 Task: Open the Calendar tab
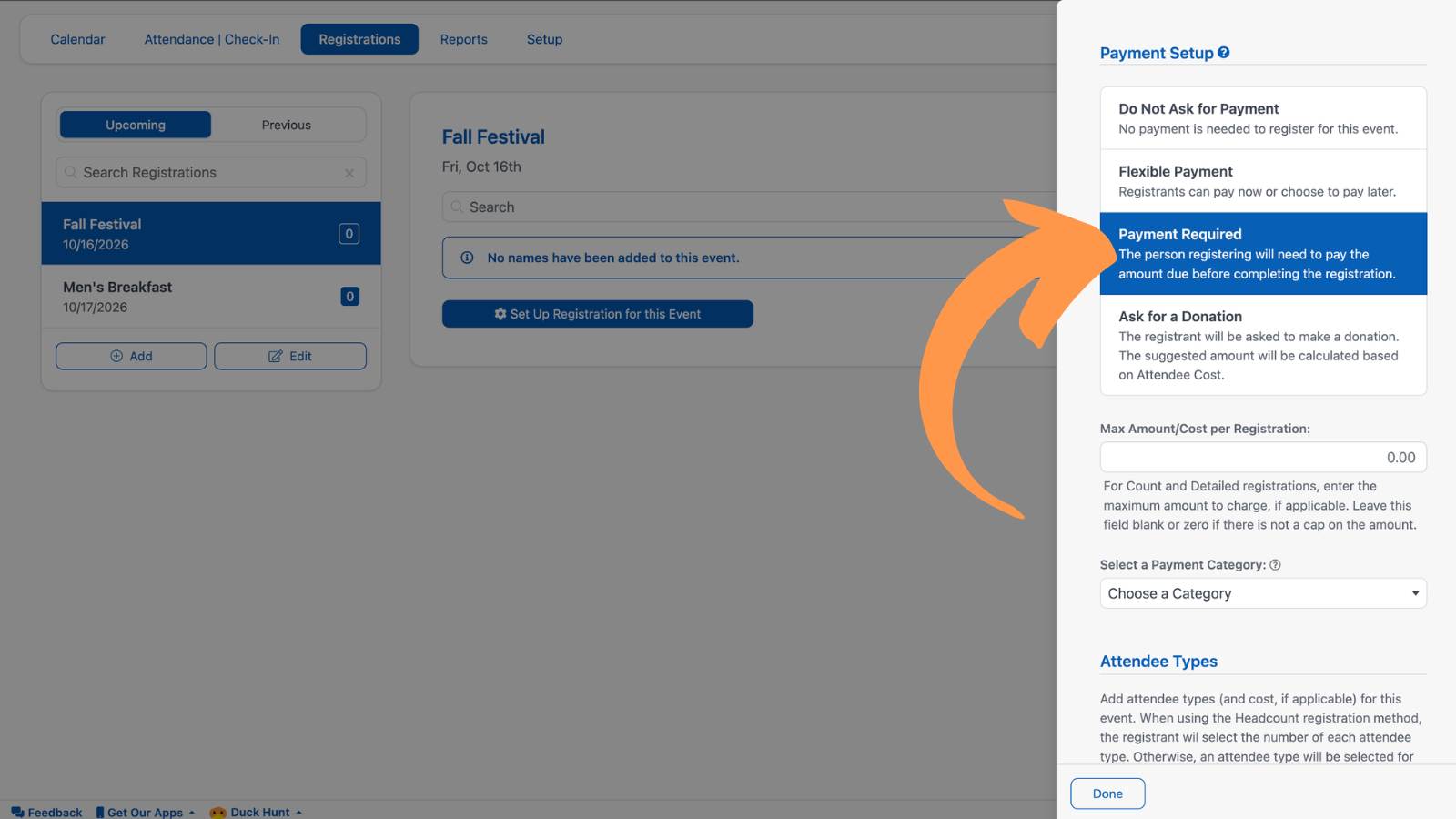[77, 39]
